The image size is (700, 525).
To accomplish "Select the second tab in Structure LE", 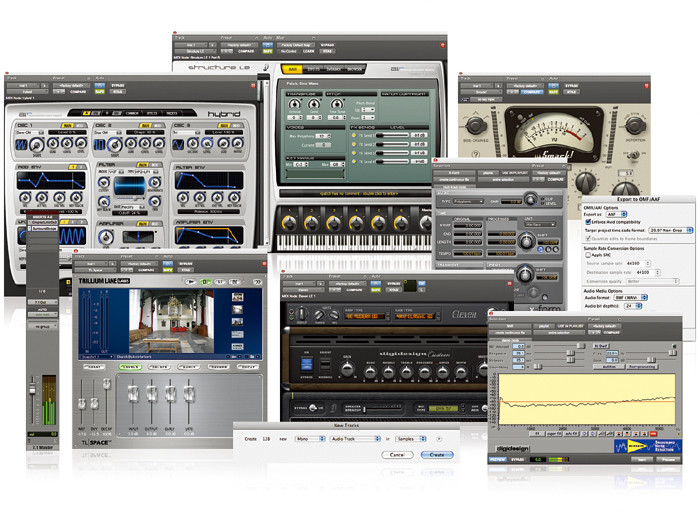I will (313, 69).
